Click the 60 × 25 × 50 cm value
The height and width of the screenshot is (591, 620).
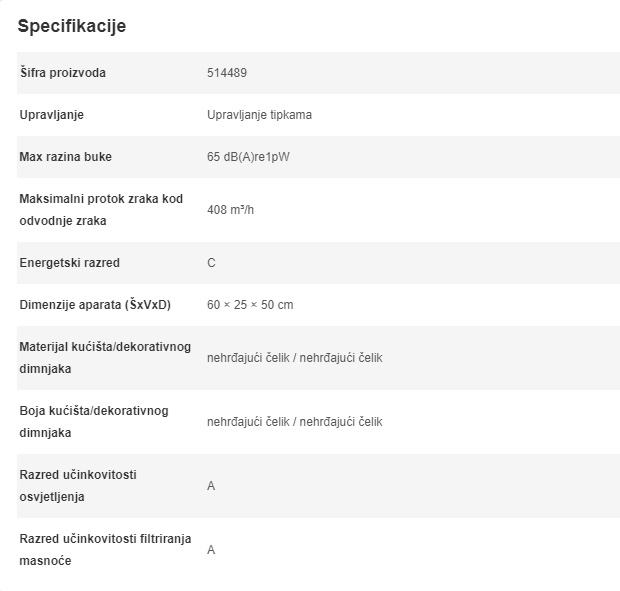coord(250,305)
